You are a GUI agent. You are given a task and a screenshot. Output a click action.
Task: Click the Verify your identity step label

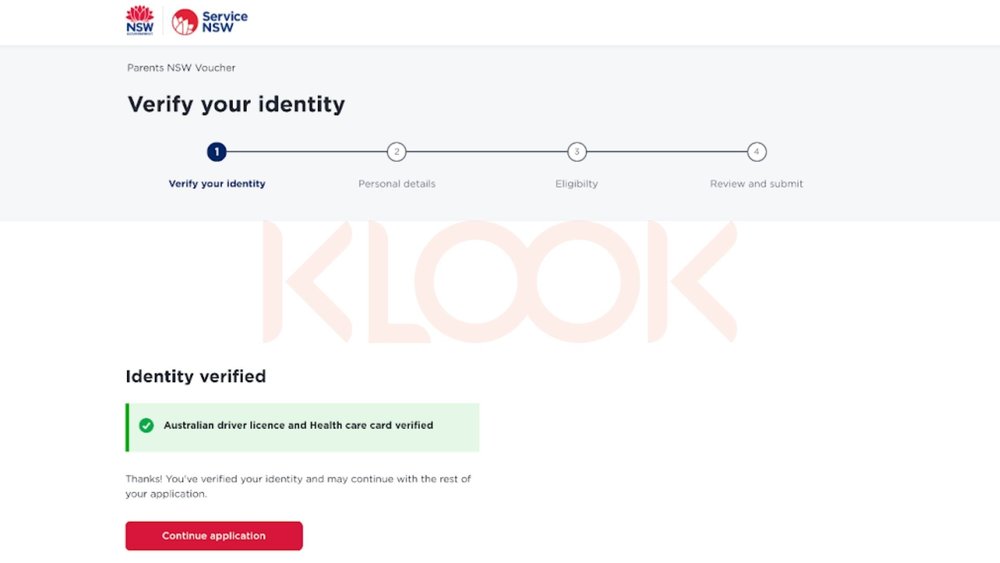point(217,184)
